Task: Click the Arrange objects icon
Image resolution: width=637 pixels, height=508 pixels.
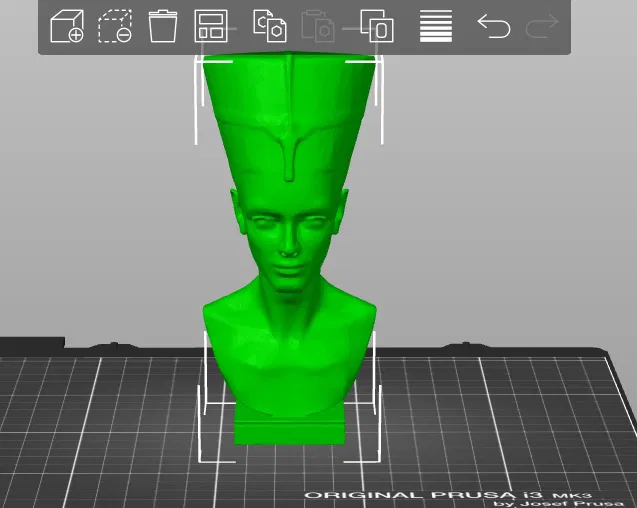Action: pos(211,26)
